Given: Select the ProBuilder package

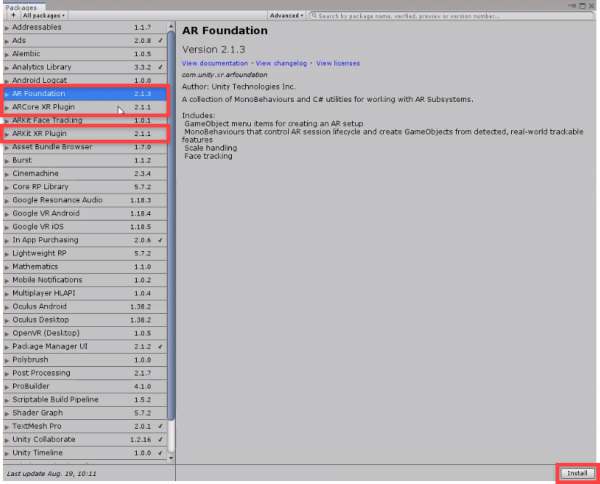Looking at the screenshot, I should point(85,386).
